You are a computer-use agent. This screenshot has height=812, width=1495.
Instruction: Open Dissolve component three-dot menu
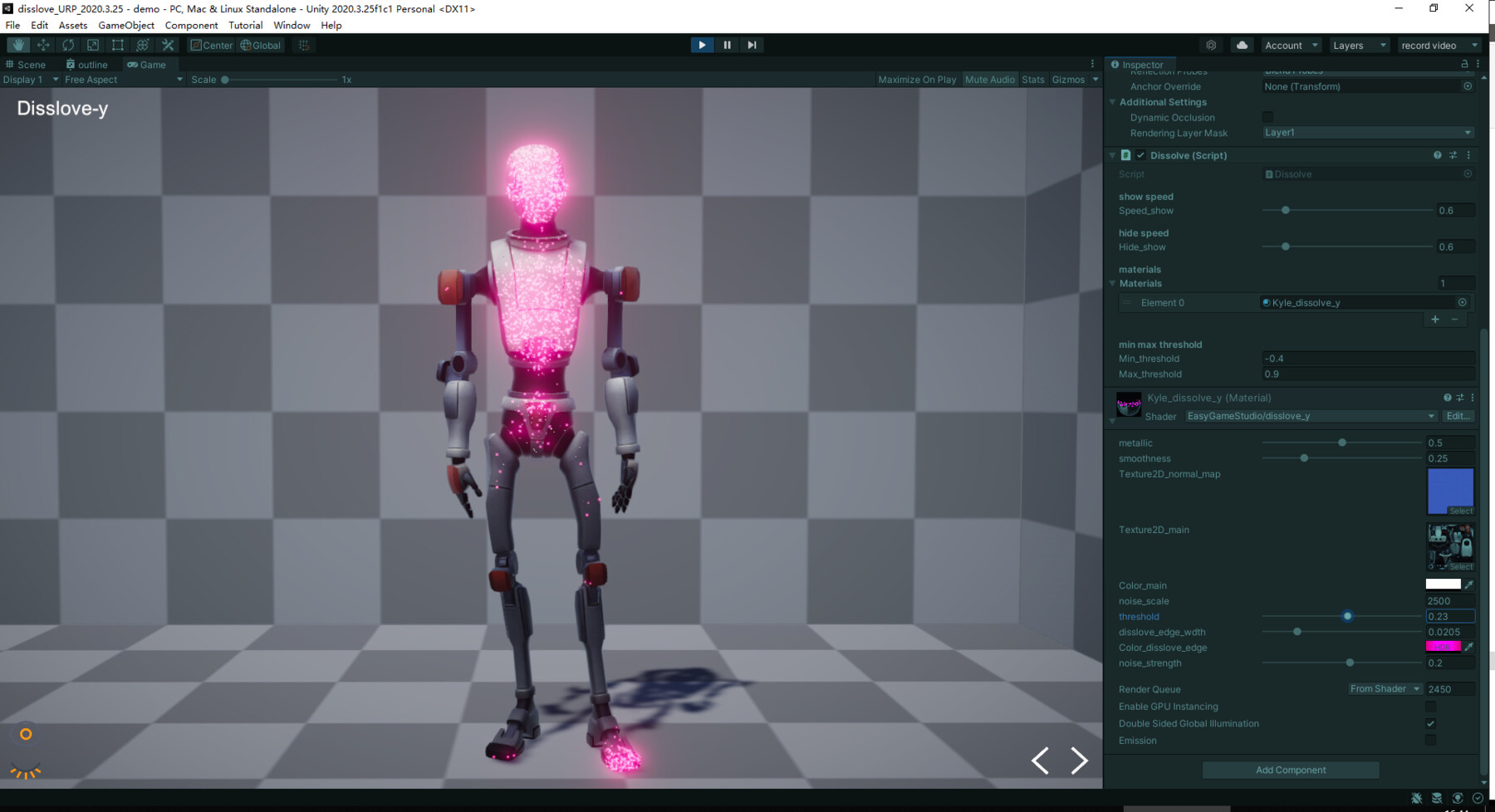coord(1468,155)
